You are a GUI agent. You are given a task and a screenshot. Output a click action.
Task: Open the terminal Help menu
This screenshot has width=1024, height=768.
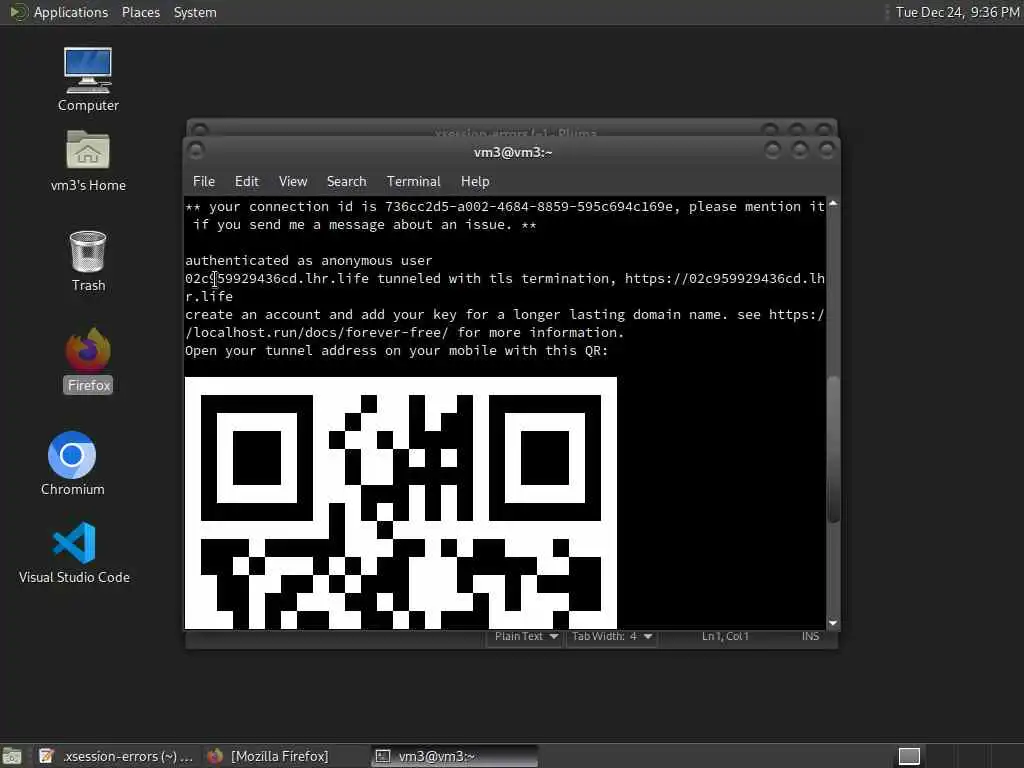pyautogui.click(x=475, y=182)
